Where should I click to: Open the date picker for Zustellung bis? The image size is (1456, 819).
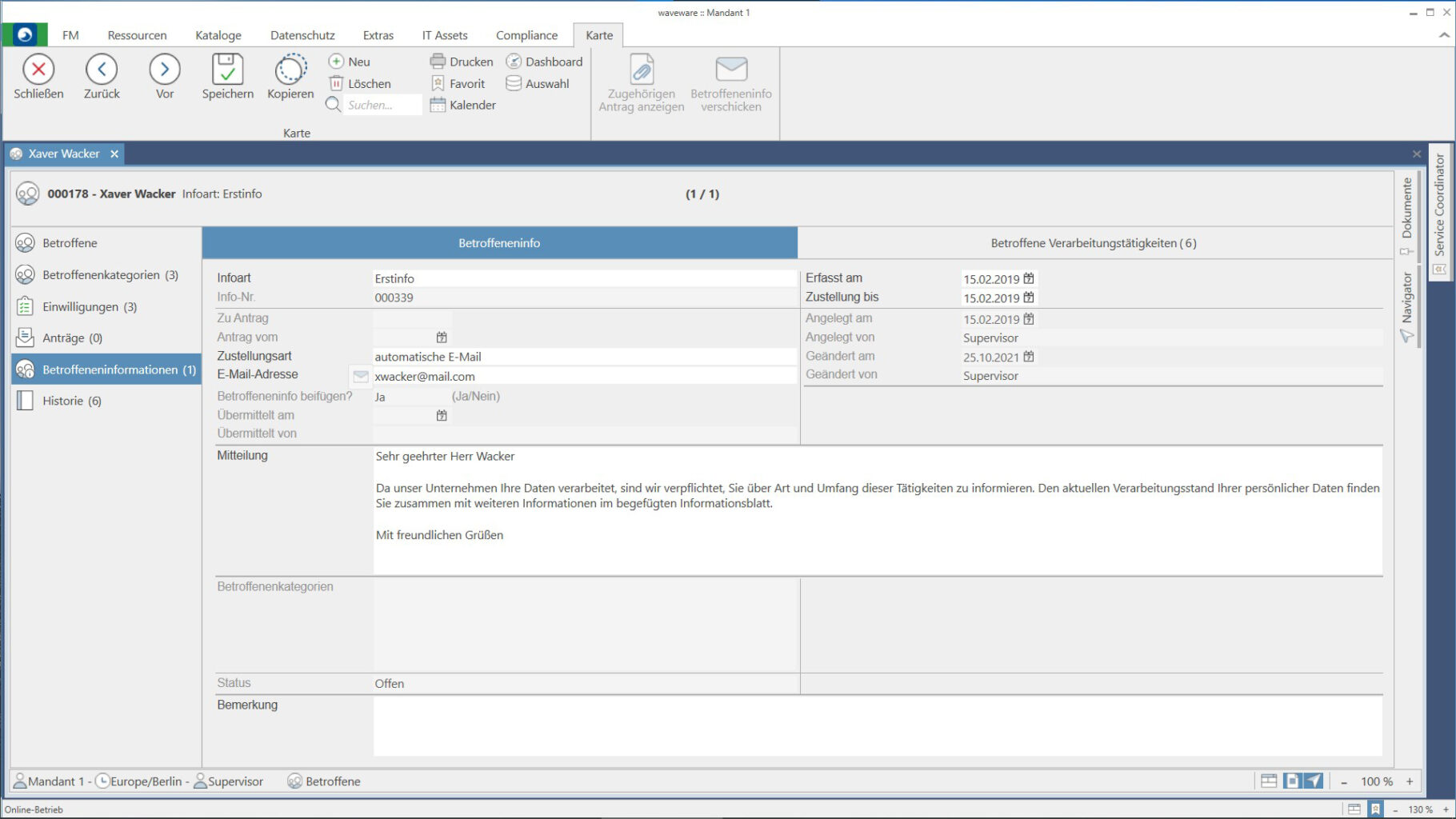tap(1029, 298)
